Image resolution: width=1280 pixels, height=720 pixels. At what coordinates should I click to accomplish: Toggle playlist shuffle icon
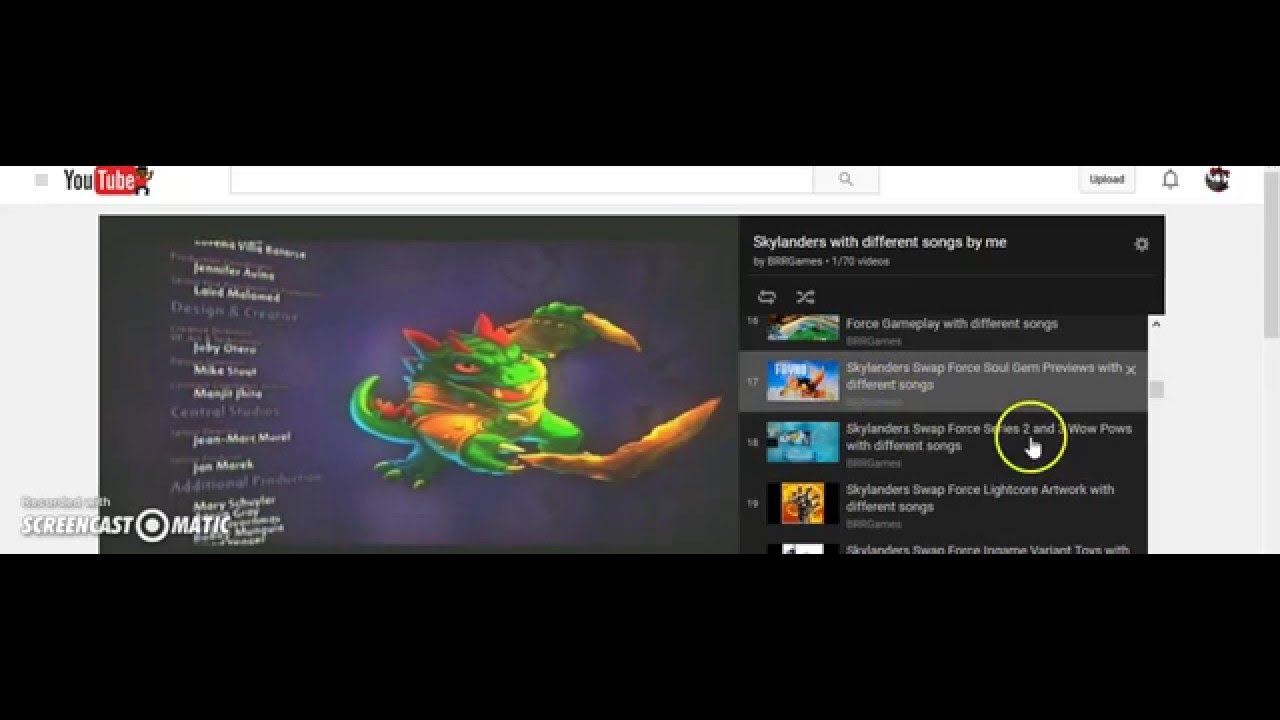click(x=805, y=297)
